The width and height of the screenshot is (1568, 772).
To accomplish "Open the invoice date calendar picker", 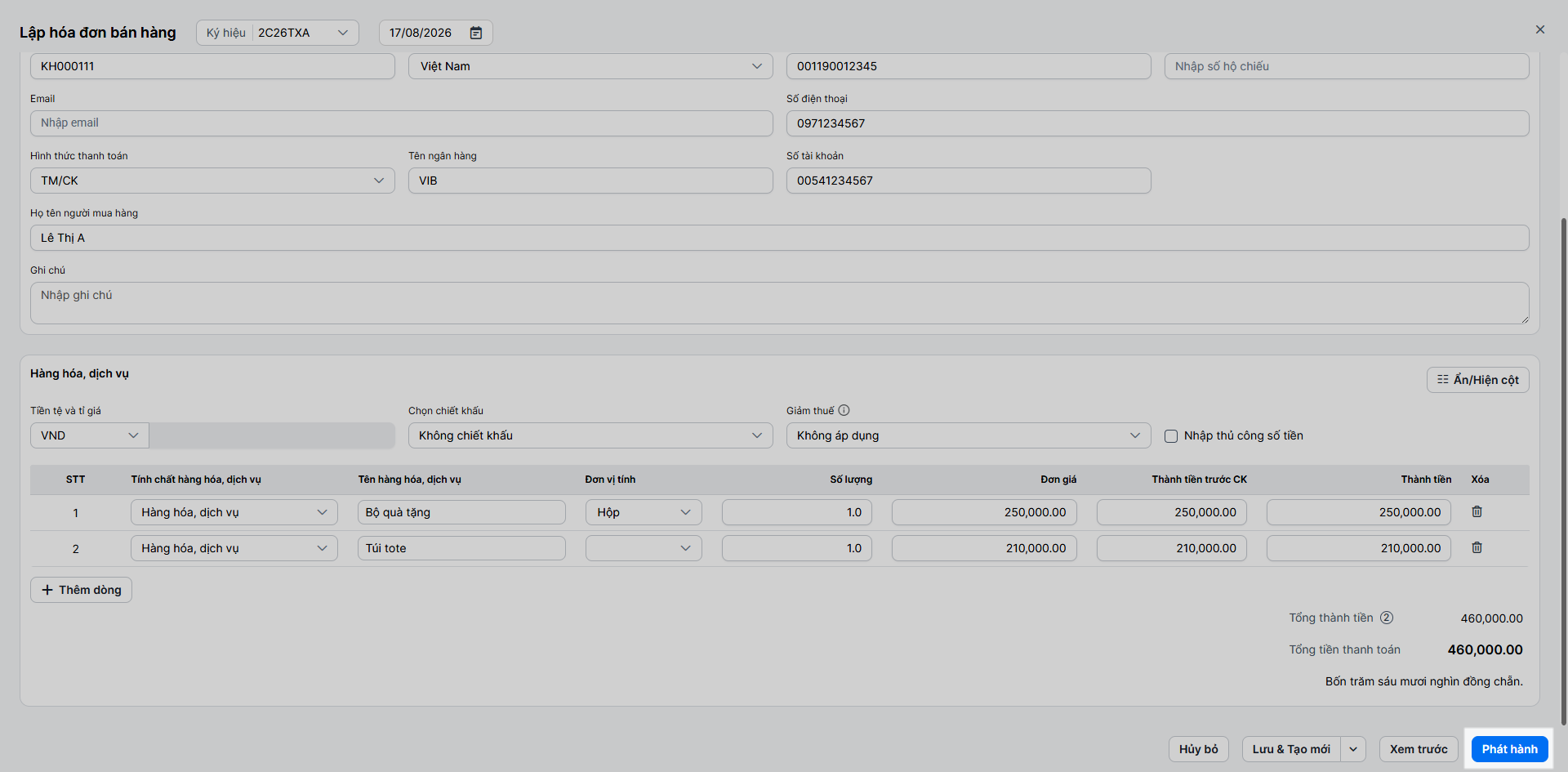I will [x=476, y=33].
